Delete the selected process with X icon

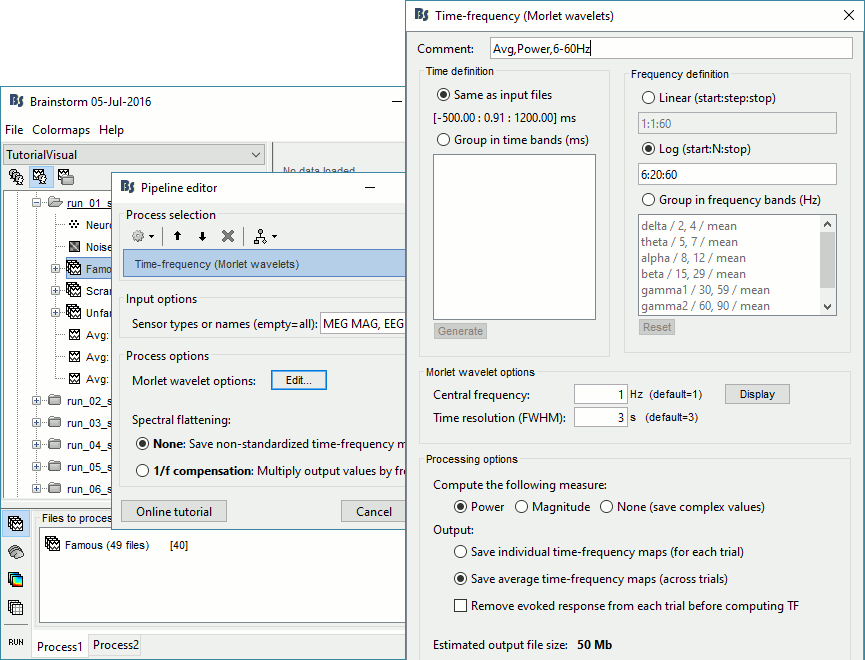[228, 236]
